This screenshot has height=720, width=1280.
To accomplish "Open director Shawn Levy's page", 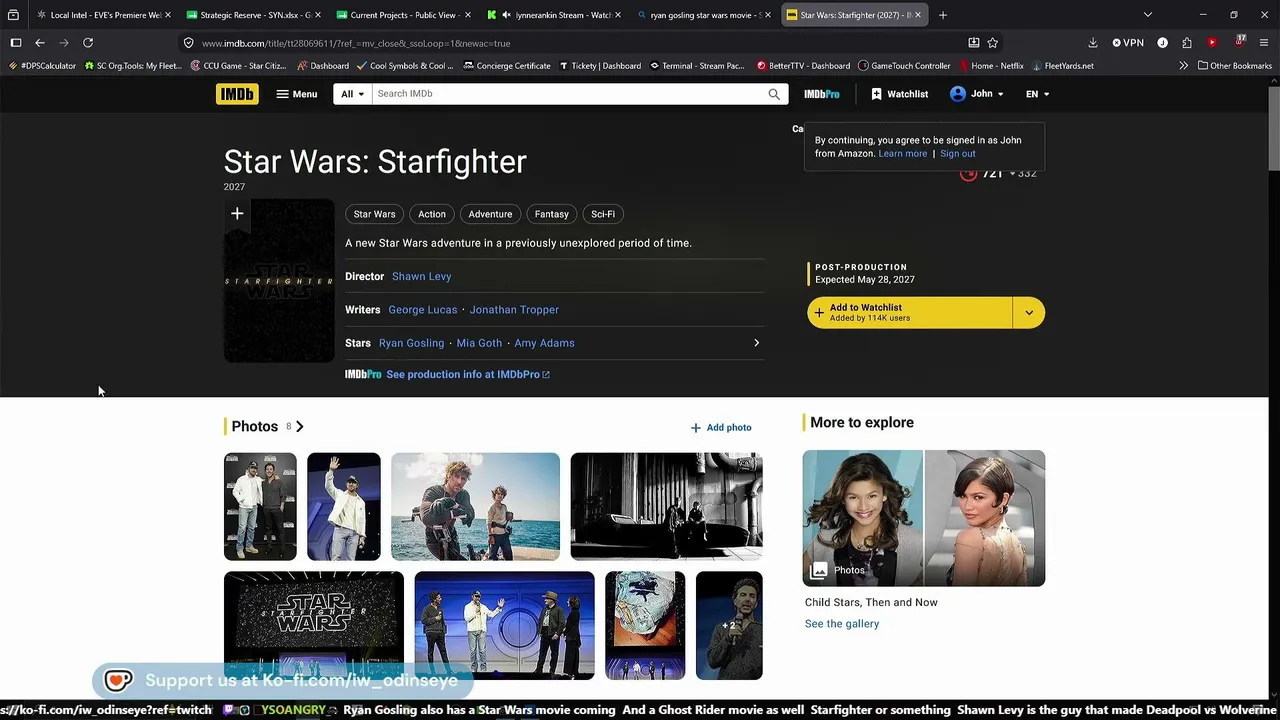I will pos(421,276).
